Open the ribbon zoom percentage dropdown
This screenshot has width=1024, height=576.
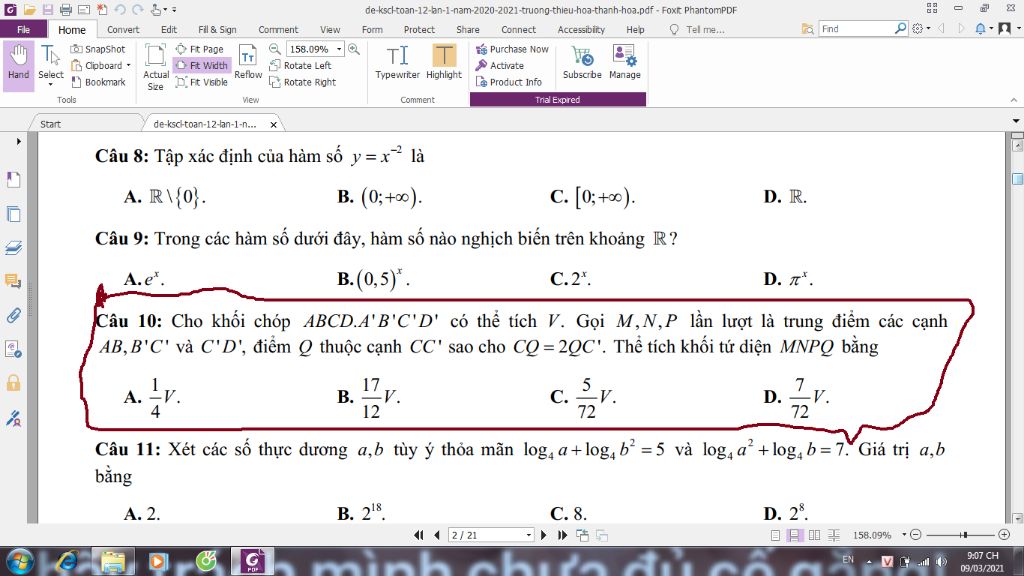(339, 49)
